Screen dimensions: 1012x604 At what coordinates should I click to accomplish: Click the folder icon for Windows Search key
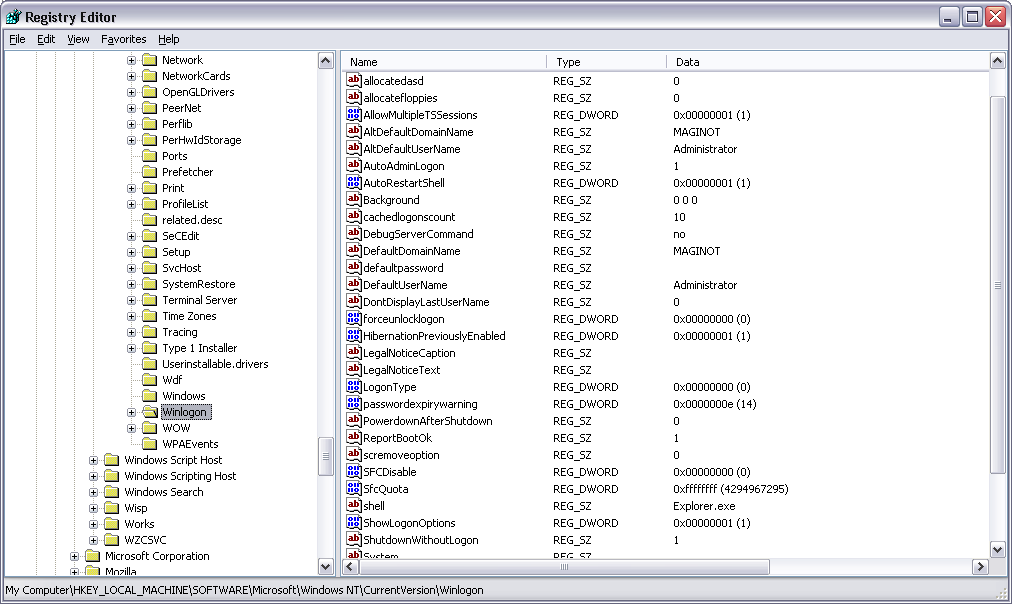[112, 492]
